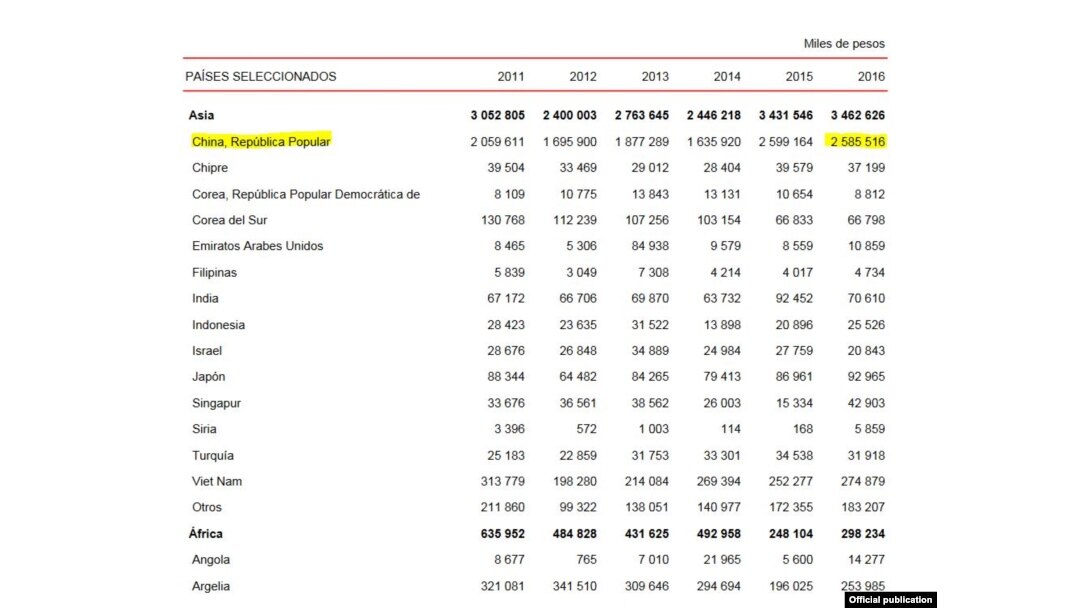1080x608 pixels.
Task: Click Angola 2014 value 21 965
Action: [x=722, y=560]
